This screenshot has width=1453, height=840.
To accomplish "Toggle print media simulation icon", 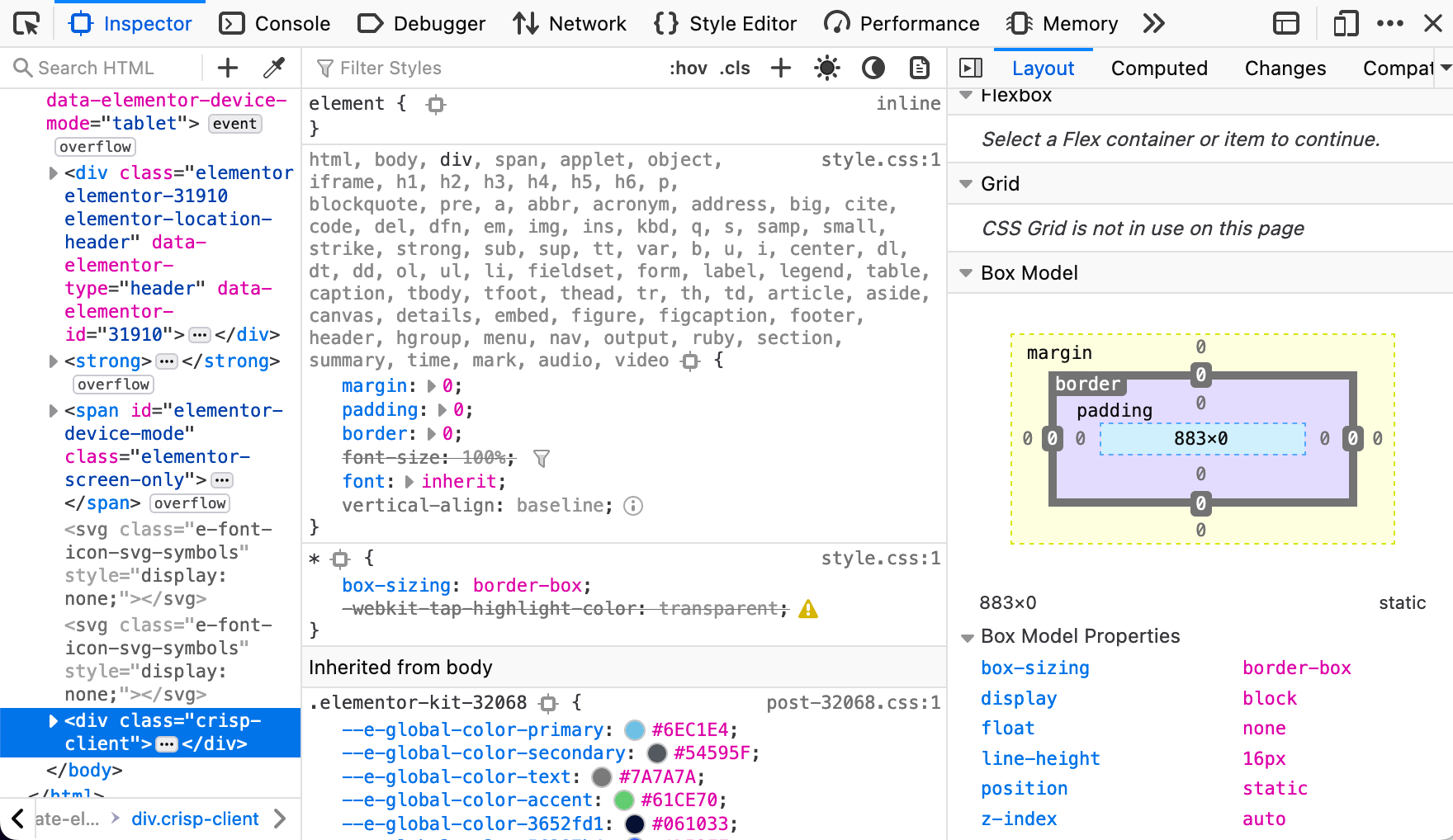I will point(919,68).
